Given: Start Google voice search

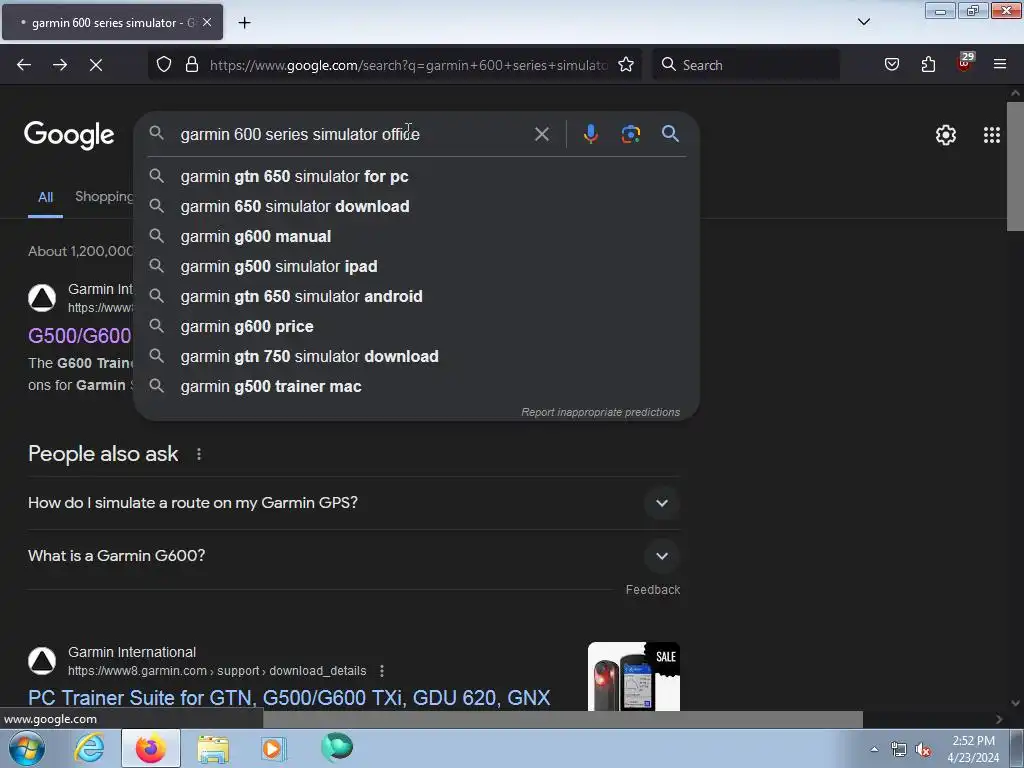Looking at the screenshot, I should point(590,134).
